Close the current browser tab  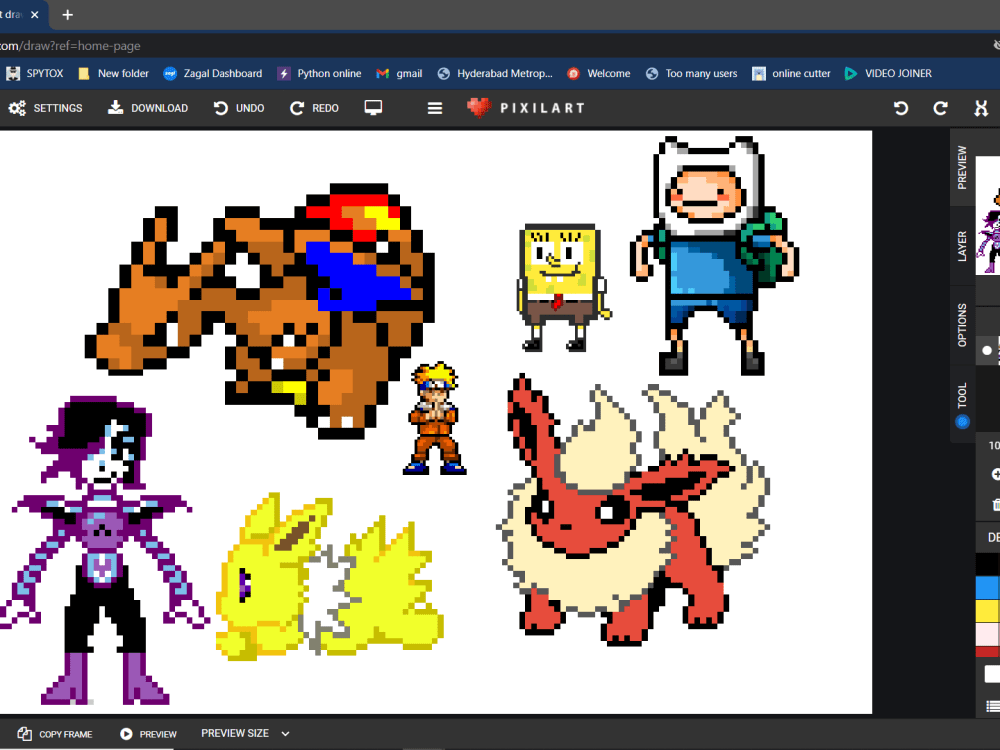pos(35,15)
